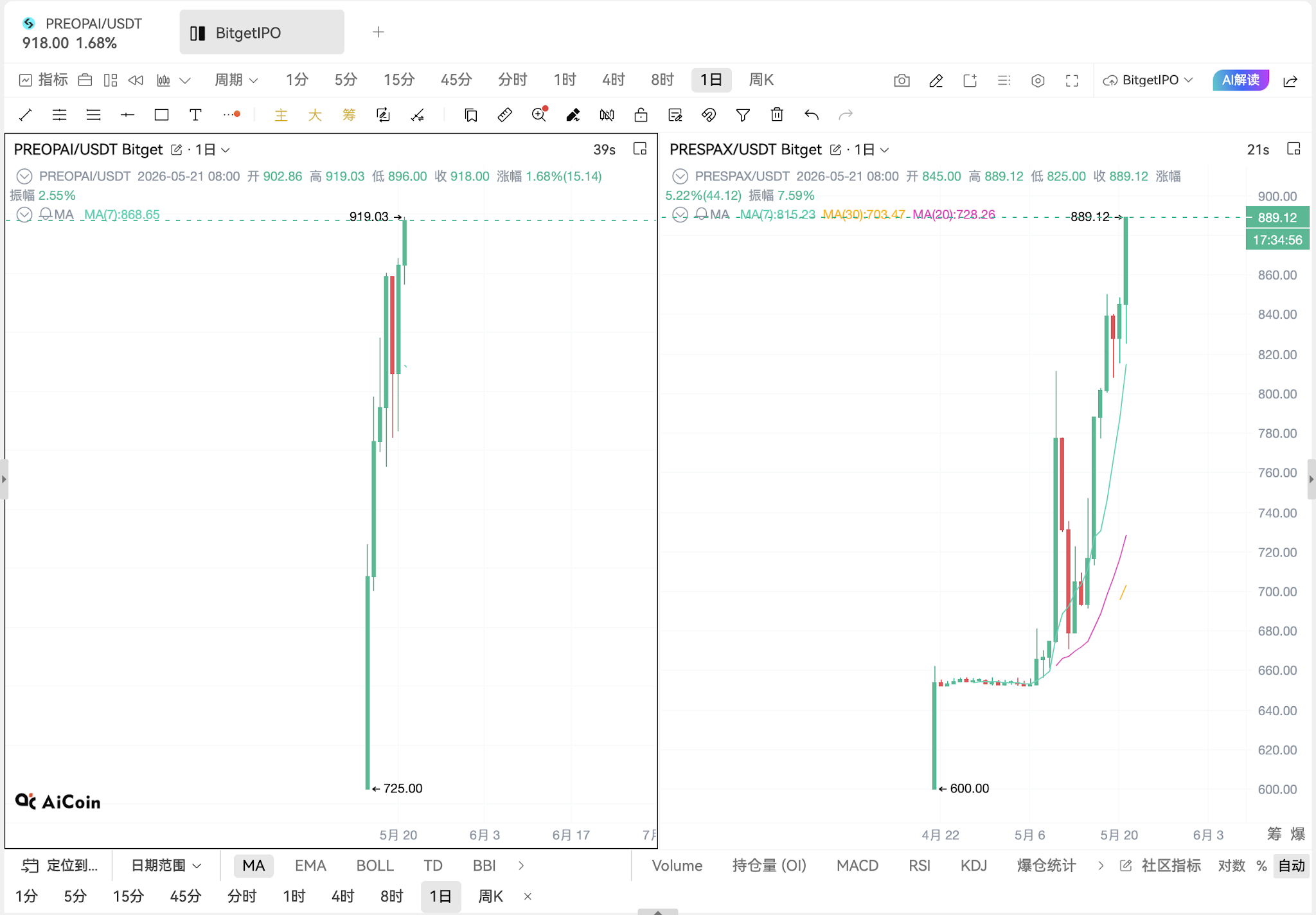Screen dimensions: 1316x915
Task: Click the 889.12 current price label
Action: point(1277,217)
